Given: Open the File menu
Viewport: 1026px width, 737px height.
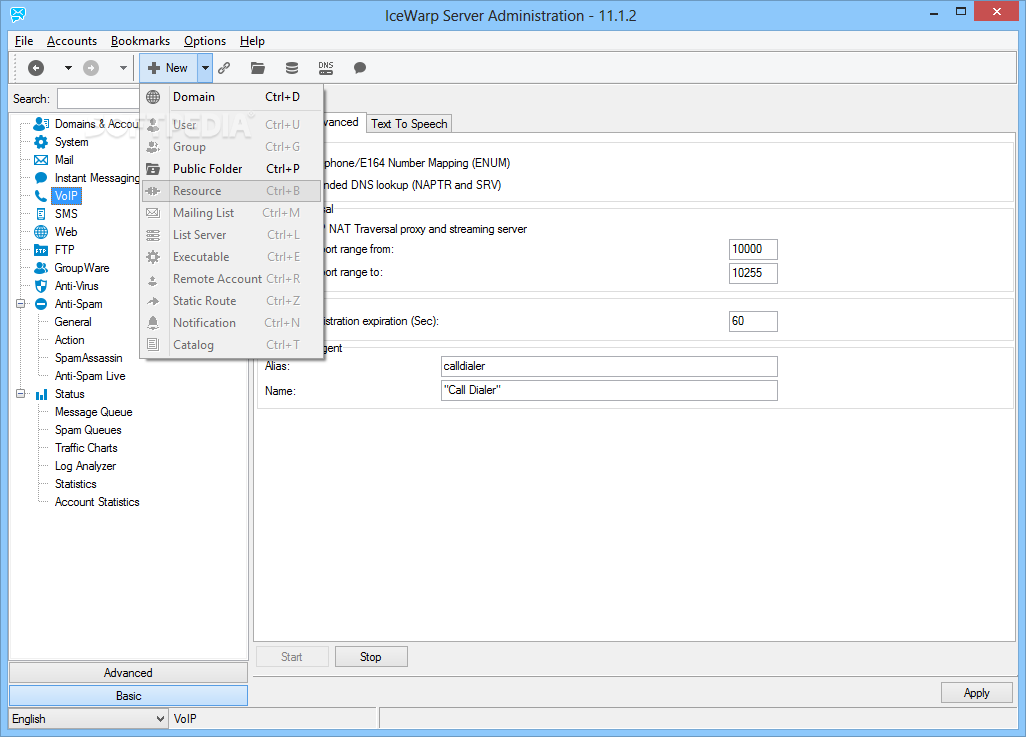Looking at the screenshot, I should pyautogui.click(x=24, y=41).
